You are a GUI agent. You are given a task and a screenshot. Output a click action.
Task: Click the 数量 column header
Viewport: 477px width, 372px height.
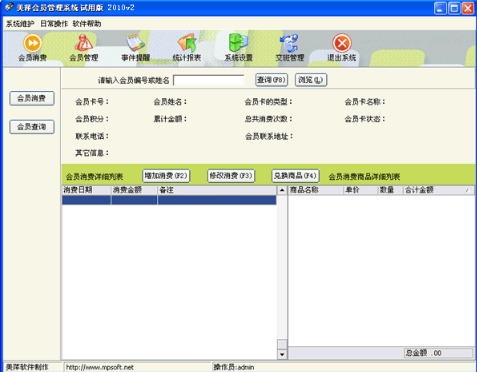coord(390,190)
